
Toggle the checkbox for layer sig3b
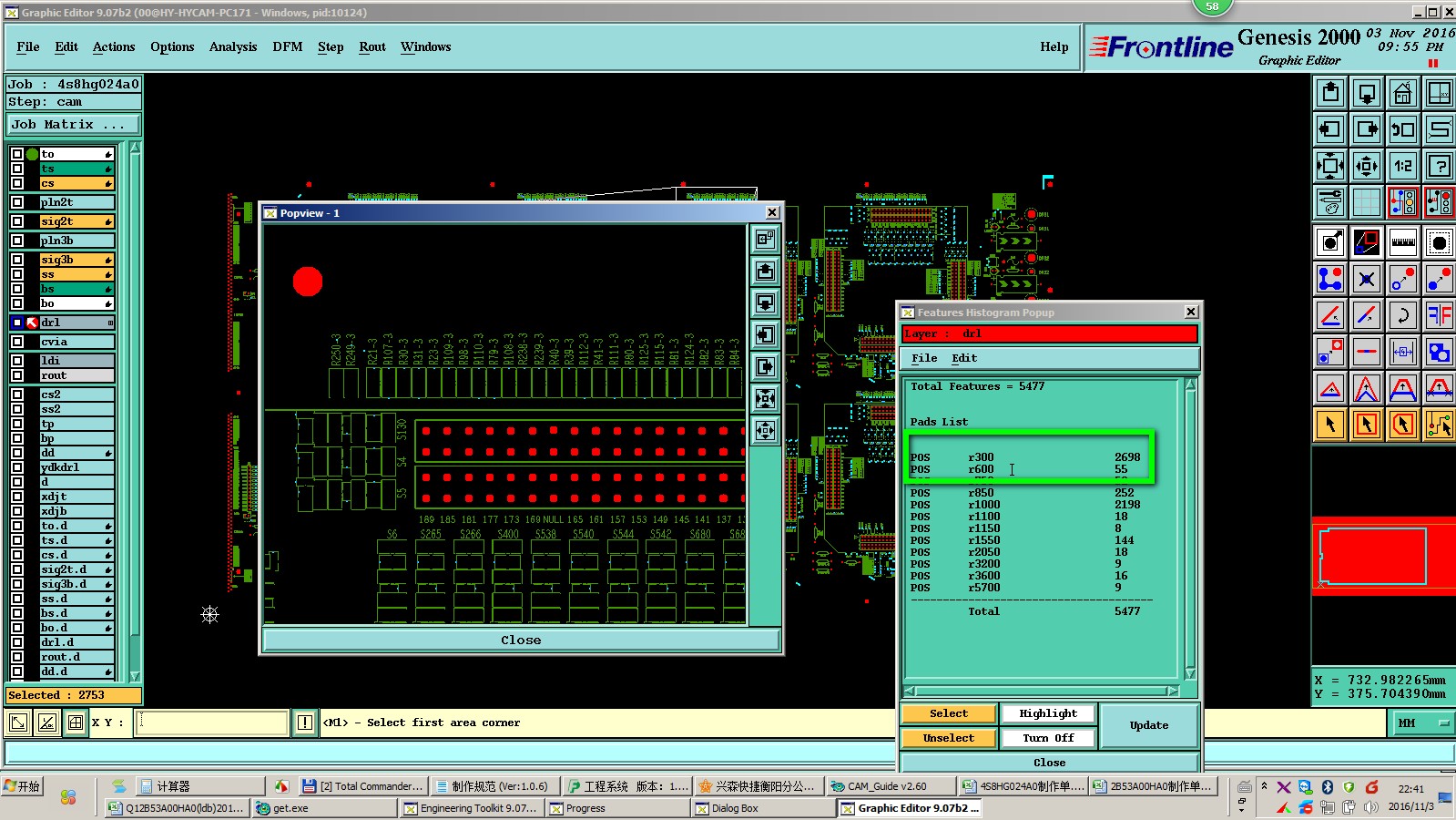point(16,260)
